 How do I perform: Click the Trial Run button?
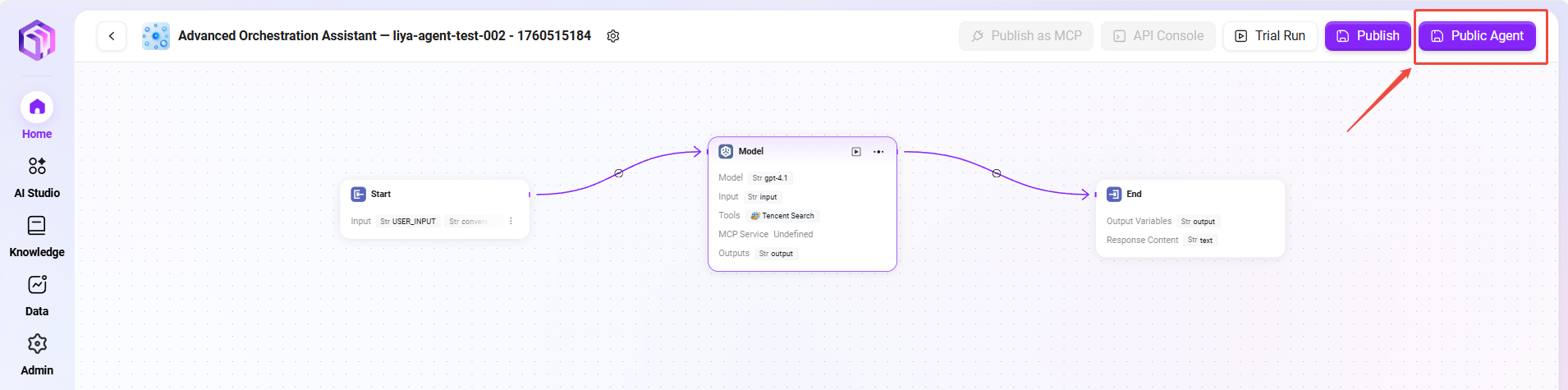[1270, 36]
